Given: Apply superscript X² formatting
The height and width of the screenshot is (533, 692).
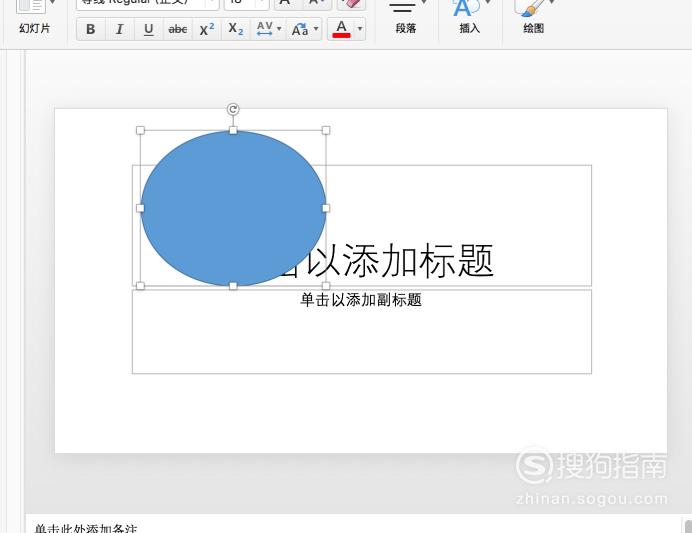Looking at the screenshot, I should click(207, 29).
